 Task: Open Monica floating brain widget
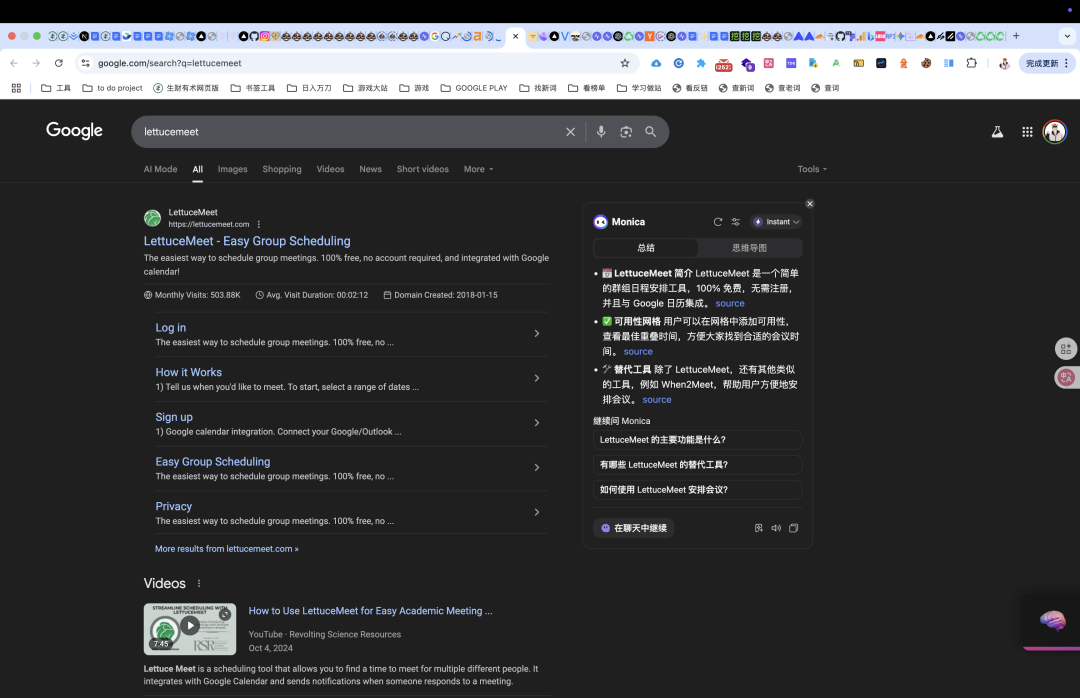(x=1052, y=620)
